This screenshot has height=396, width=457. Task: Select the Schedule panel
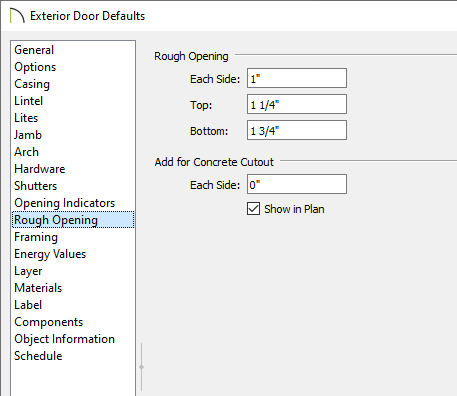point(38,356)
